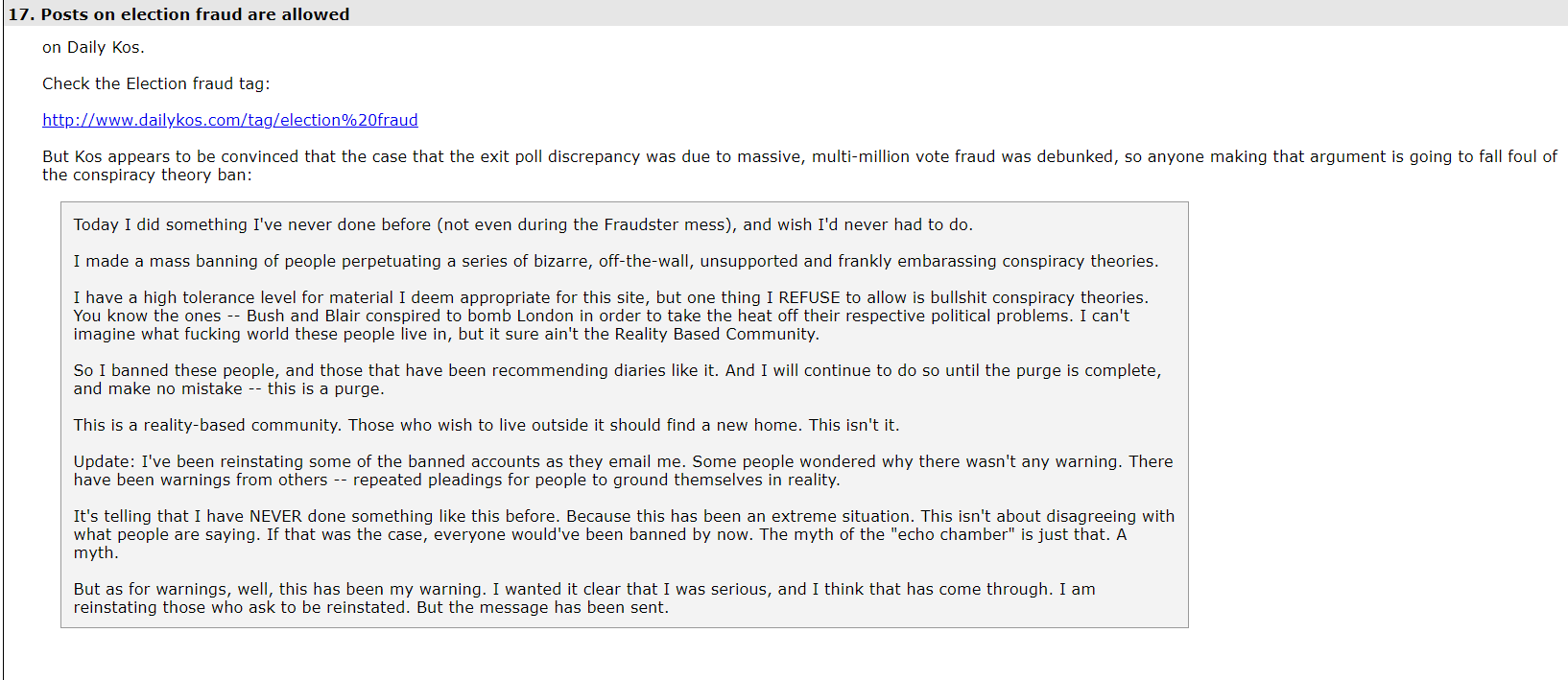Image resolution: width=1568 pixels, height=680 pixels.
Task: Click the title "Posts on election fraud are allowed"
Action: [x=195, y=14]
